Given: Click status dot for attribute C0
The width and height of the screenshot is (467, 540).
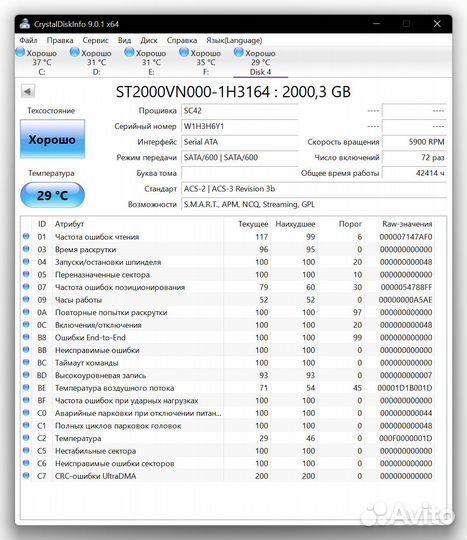Looking at the screenshot, I should click(26, 412).
